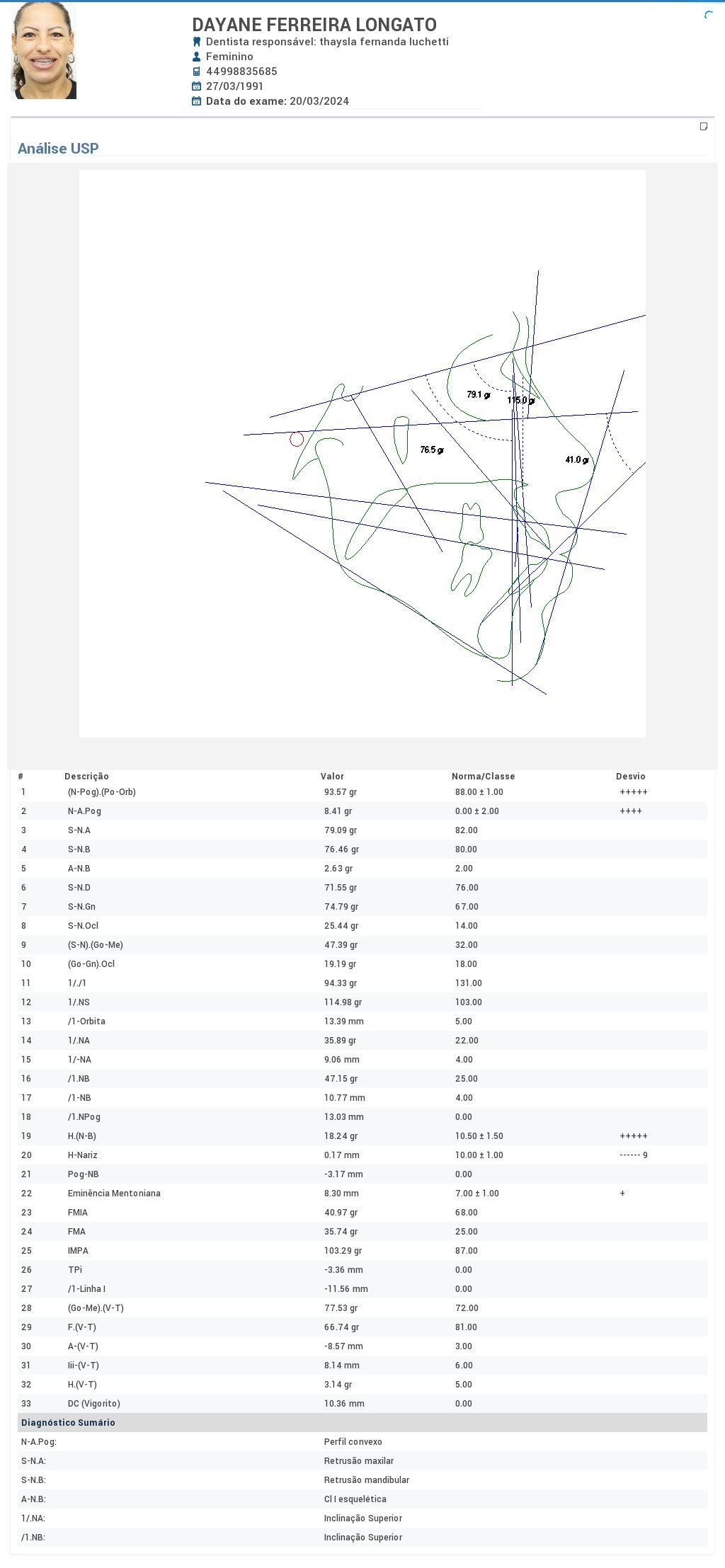The width and height of the screenshot is (725, 1568).
Task: Click the person icon next to Feminino
Action: [x=197, y=57]
